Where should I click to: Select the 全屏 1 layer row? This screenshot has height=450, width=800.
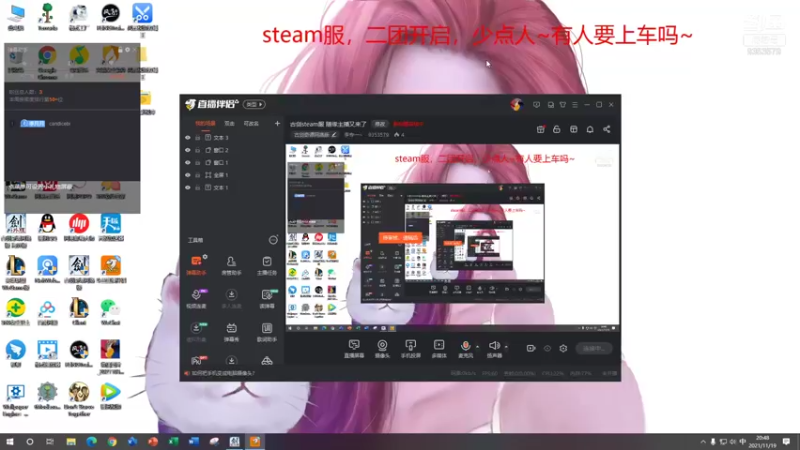click(x=233, y=175)
